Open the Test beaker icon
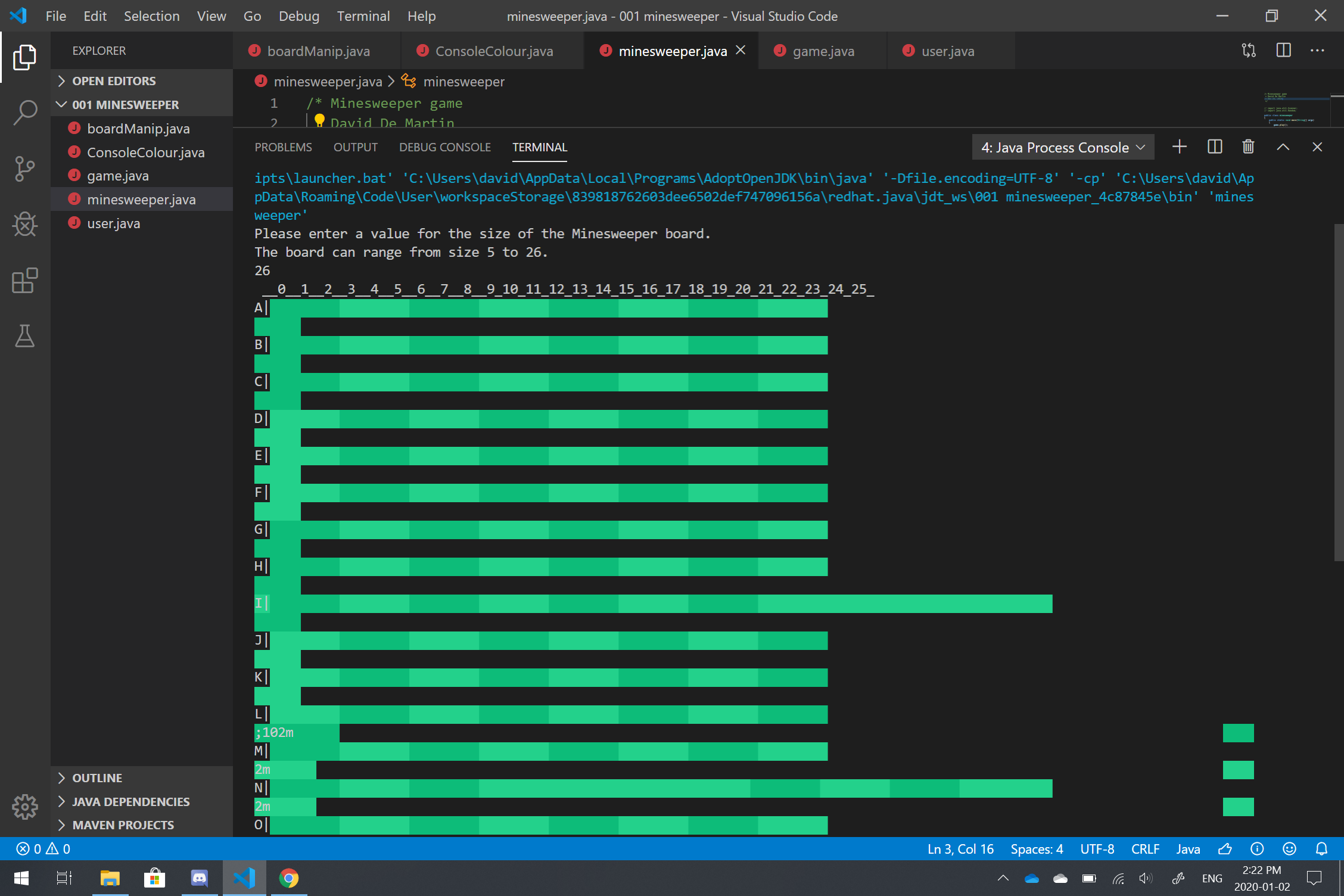The height and width of the screenshot is (896, 1344). [x=24, y=336]
